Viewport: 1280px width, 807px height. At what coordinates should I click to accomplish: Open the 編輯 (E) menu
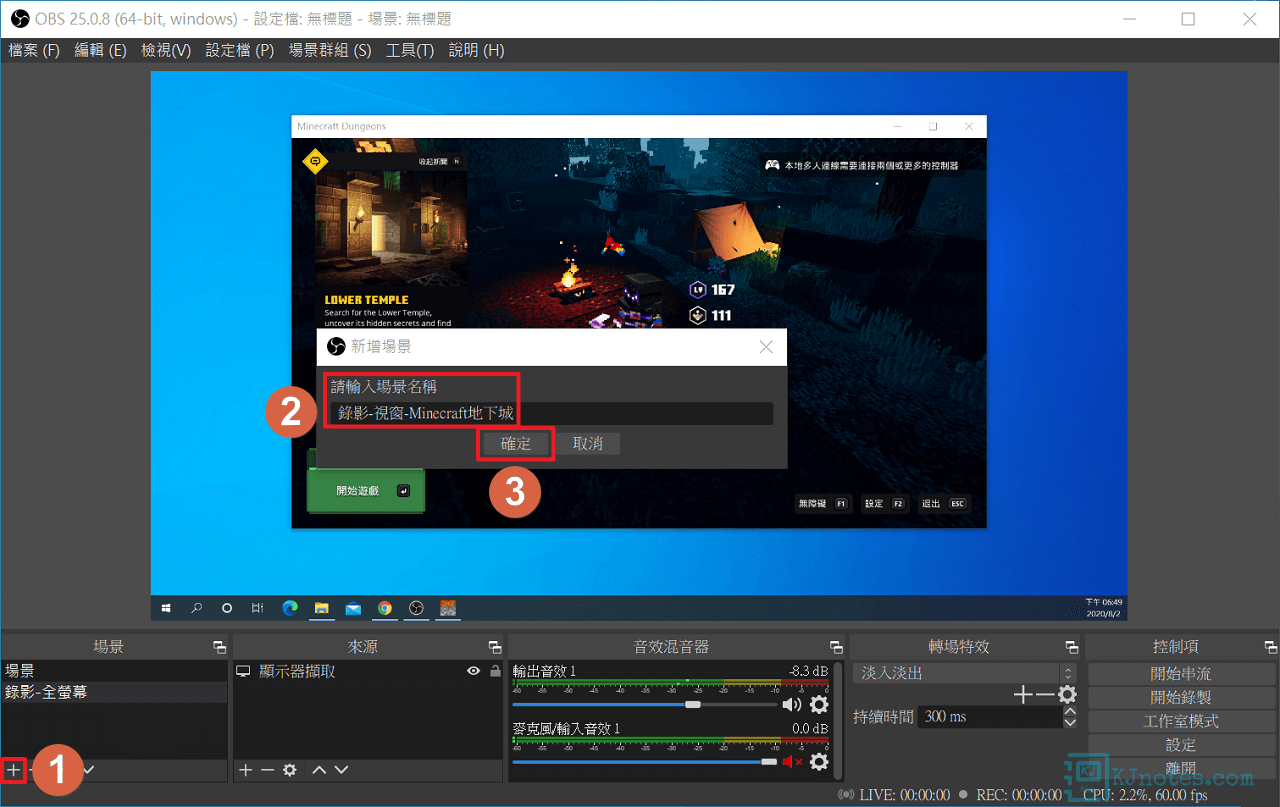pos(100,50)
